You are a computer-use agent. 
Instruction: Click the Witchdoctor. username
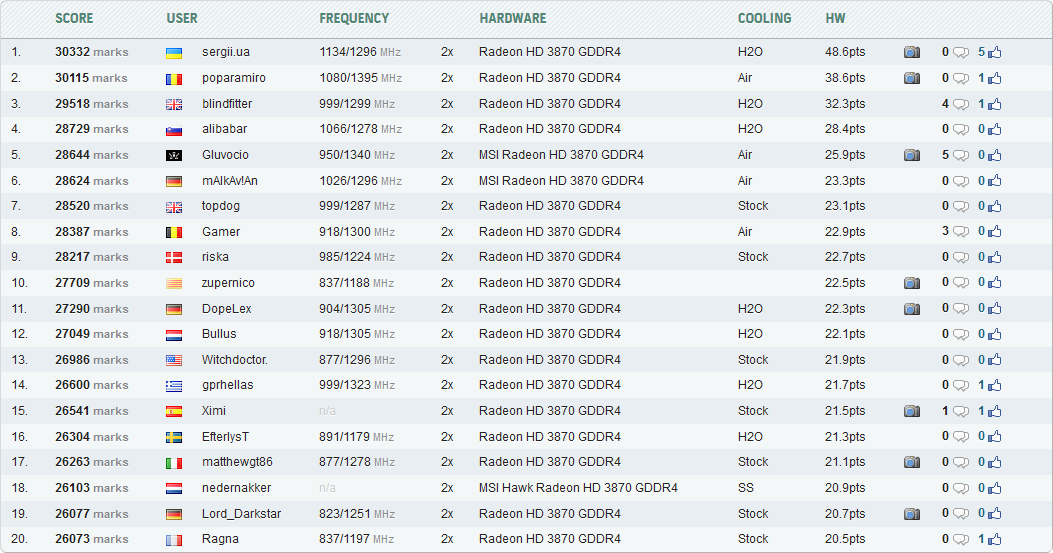(x=235, y=360)
